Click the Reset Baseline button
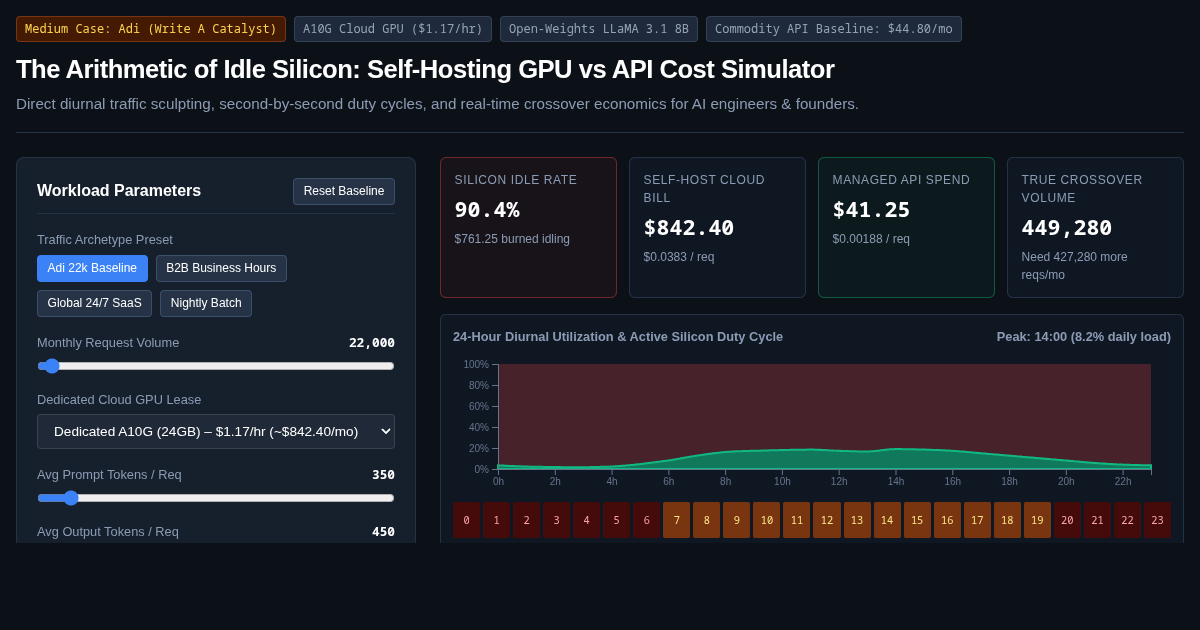1200x630 pixels. [344, 191]
